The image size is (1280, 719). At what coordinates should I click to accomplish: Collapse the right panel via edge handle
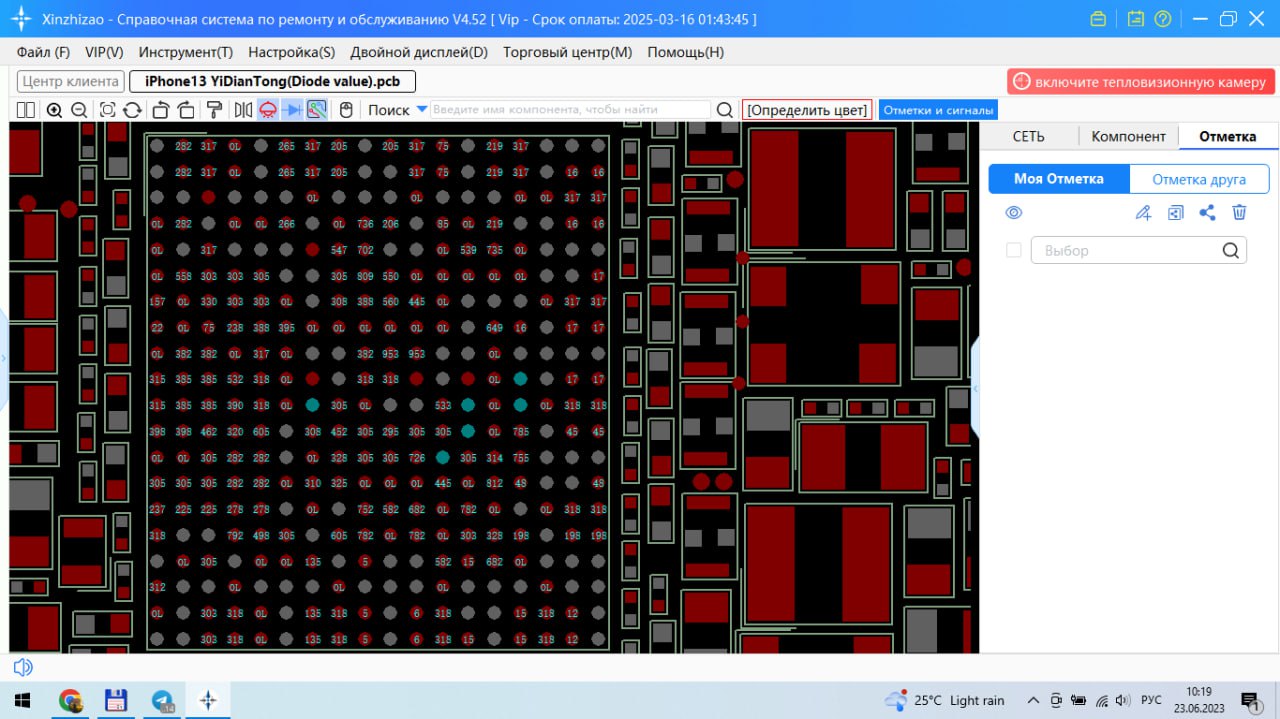click(x=975, y=390)
